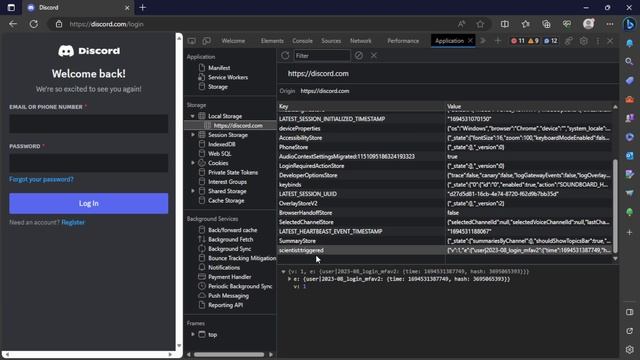Collapse the parsed JSON root object
Image resolution: width=640 pixels, height=360 pixels.
(x=283, y=271)
